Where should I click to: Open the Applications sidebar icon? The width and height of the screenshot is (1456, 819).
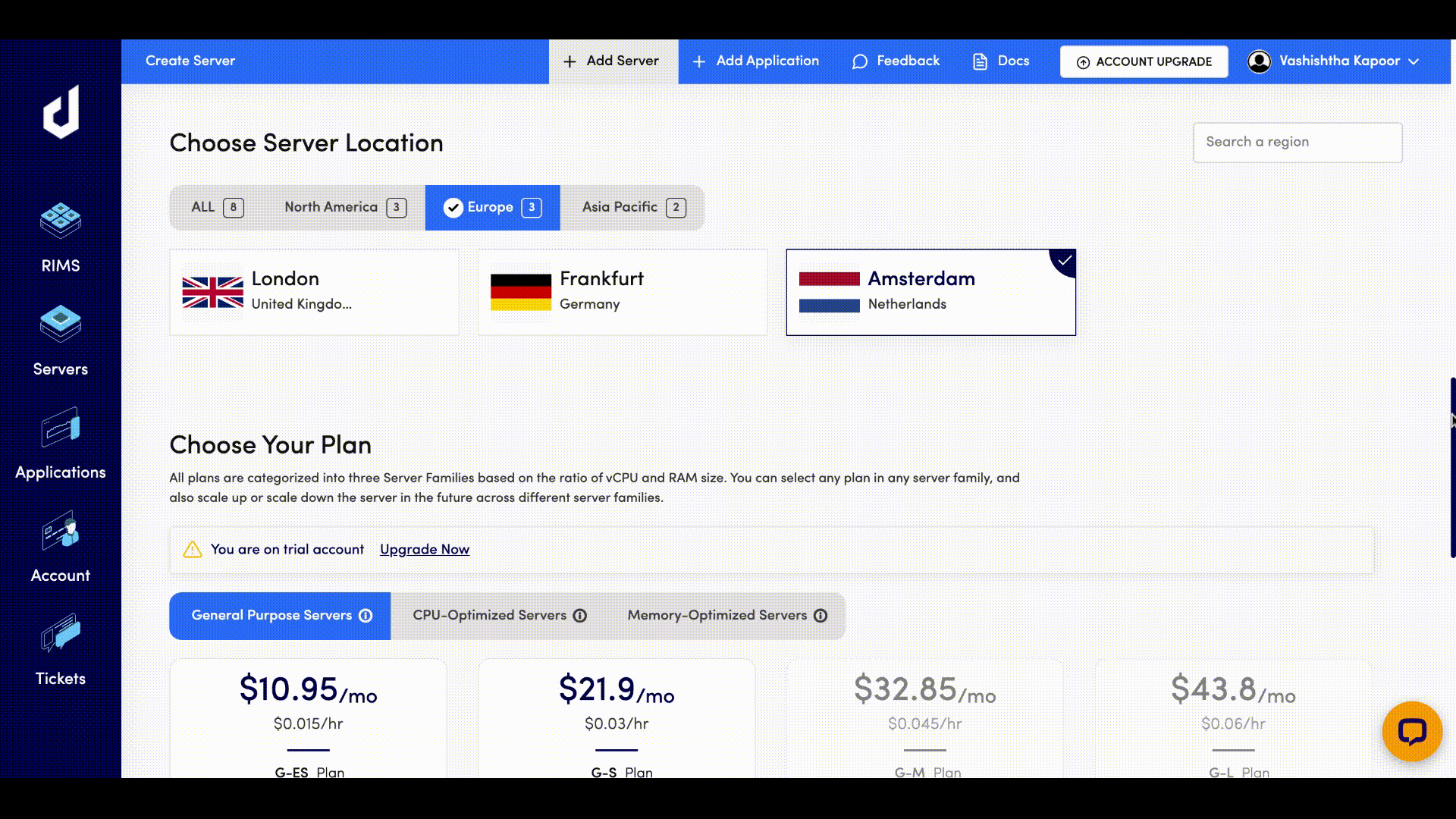[x=61, y=428]
